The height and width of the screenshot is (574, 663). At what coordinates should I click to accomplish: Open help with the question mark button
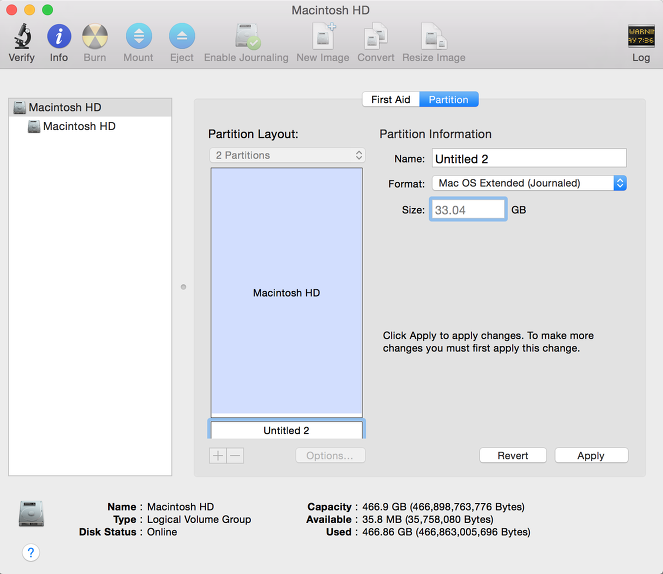31,552
